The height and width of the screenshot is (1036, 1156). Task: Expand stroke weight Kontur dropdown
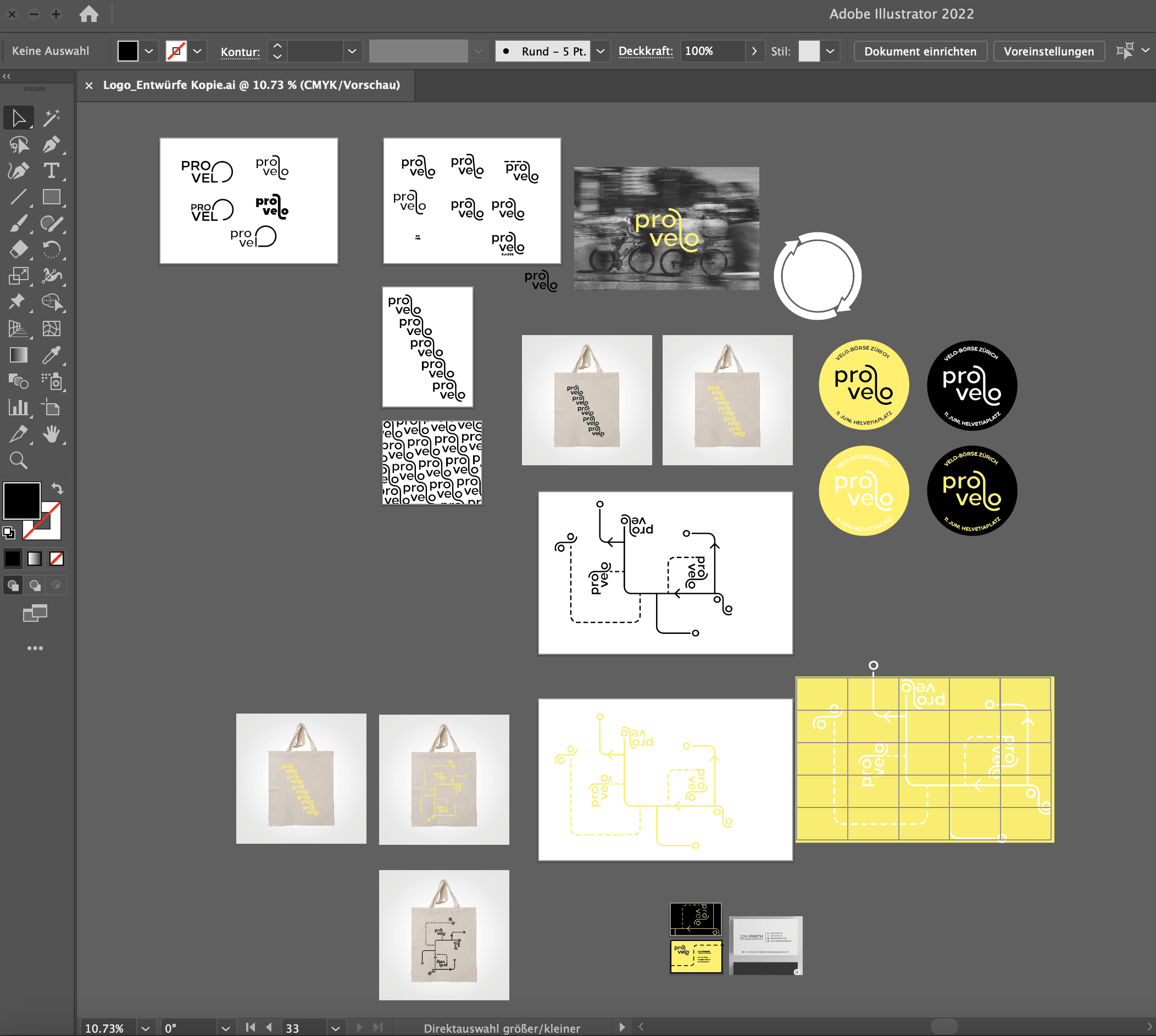pyautogui.click(x=353, y=51)
